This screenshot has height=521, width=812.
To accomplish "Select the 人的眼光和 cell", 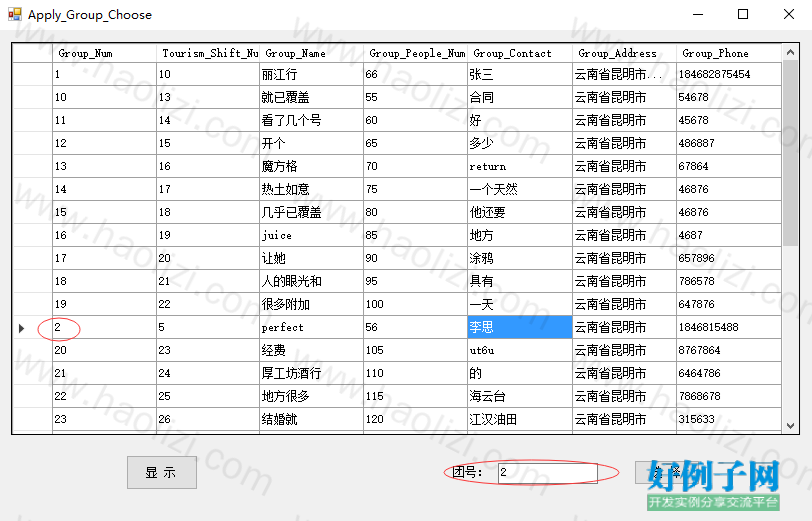I will (312, 281).
